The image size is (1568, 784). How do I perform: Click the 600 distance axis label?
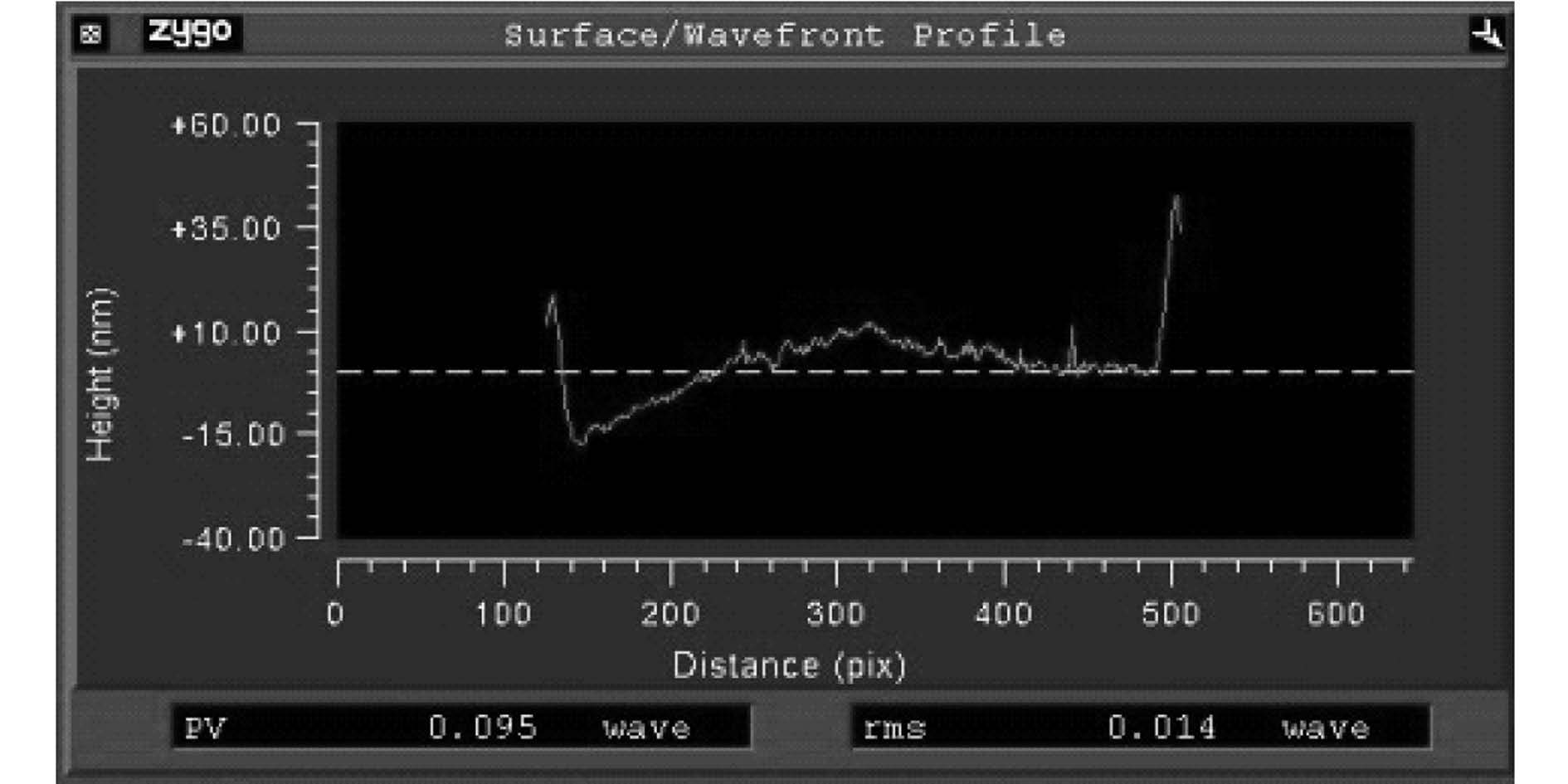[x=1337, y=614]
